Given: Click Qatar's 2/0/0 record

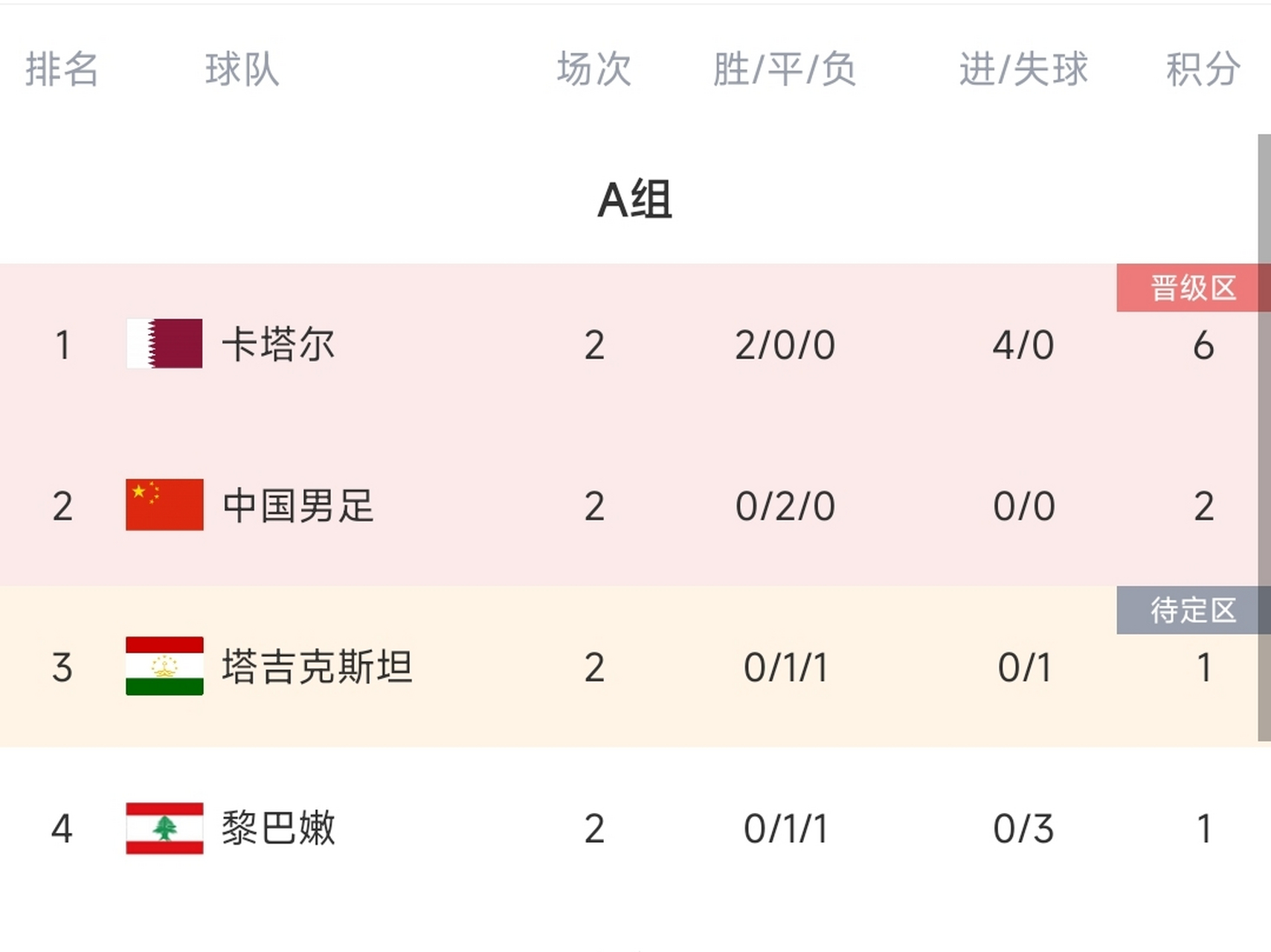Looking at the screenshot, I should pyautogui.click(x=785, y=345).
